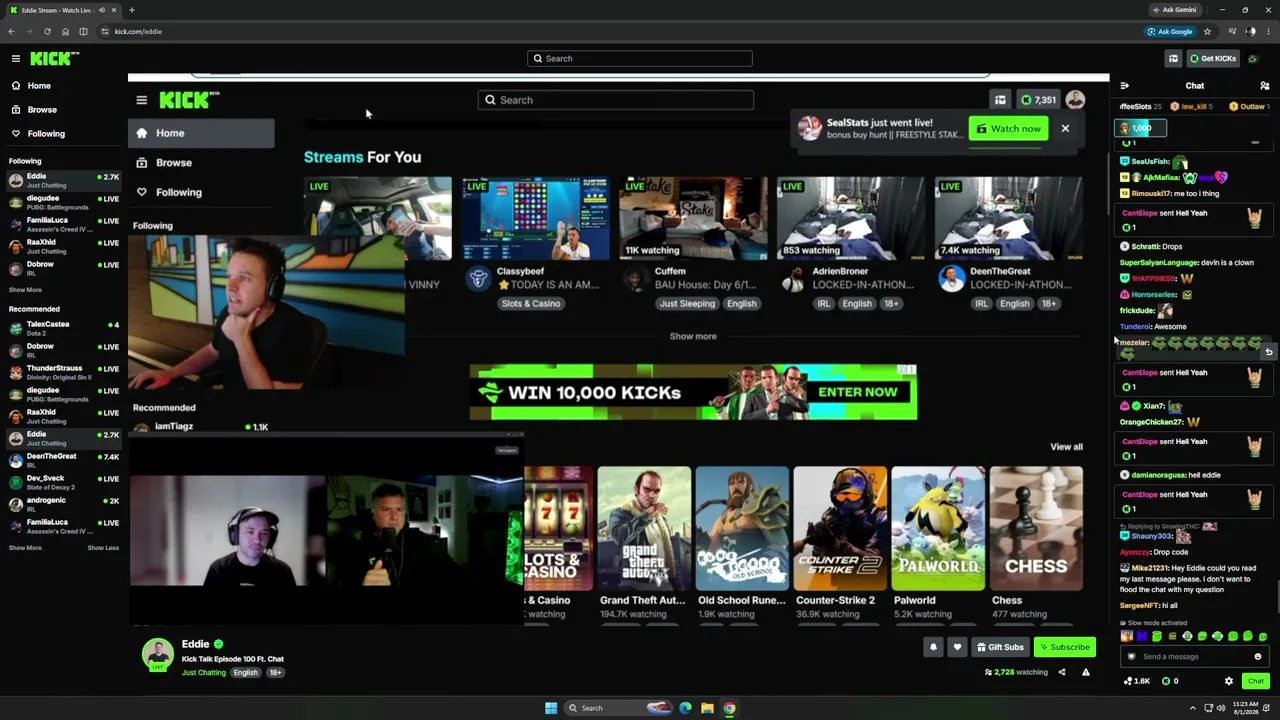
Task: Bookmark this page with the star icon
Action: [1207, 32]
